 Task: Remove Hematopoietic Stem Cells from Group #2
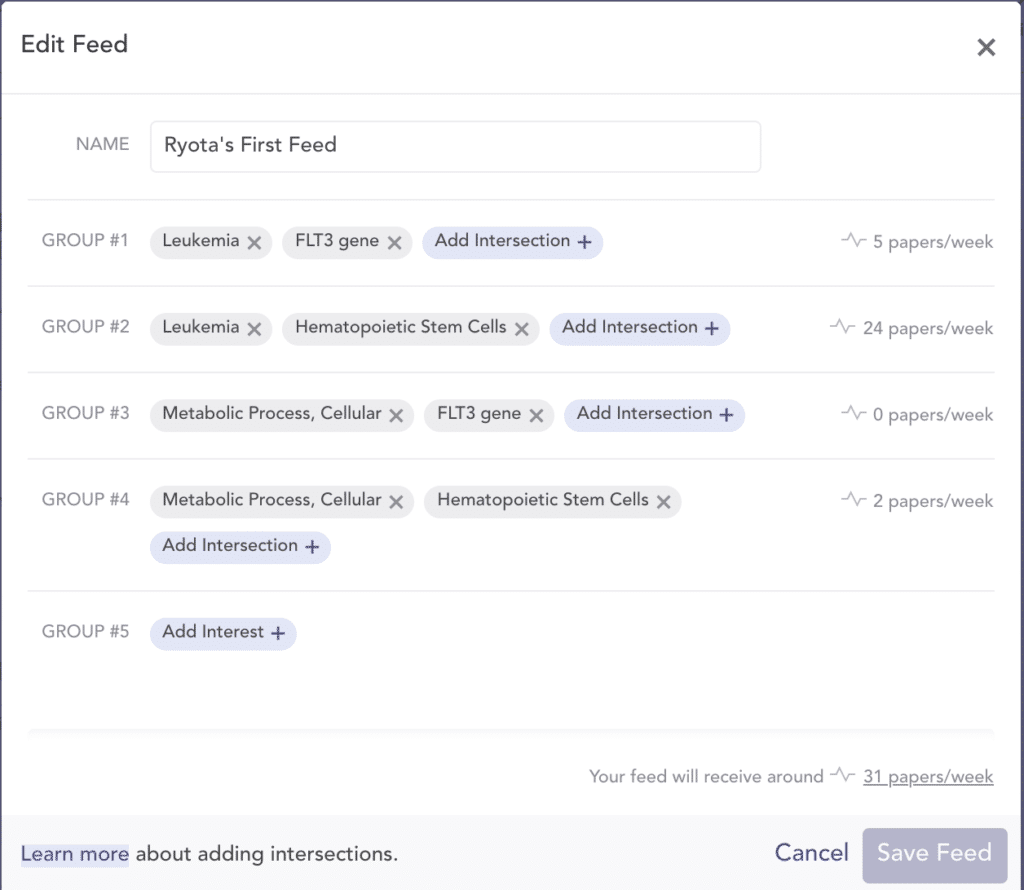(x=521, y=329)
